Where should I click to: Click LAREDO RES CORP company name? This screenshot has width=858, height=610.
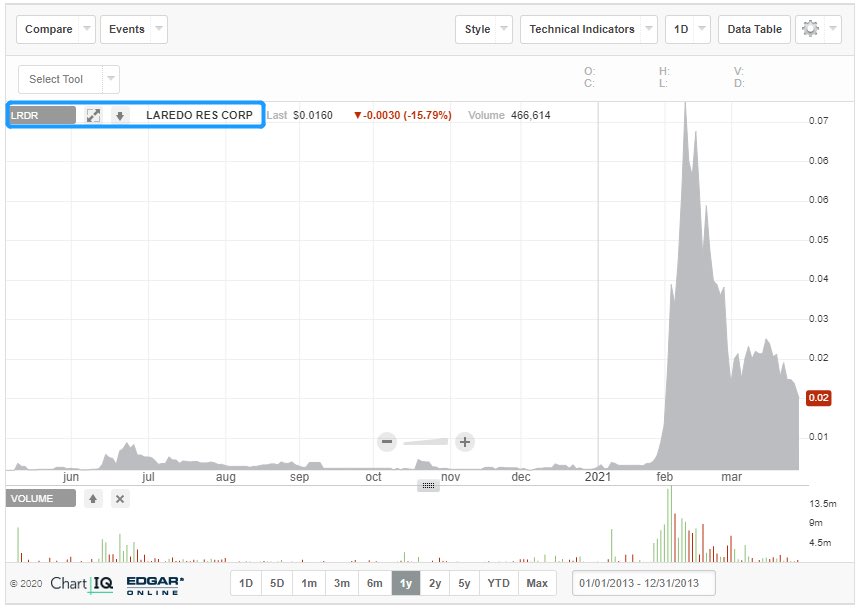coord(199,115)
